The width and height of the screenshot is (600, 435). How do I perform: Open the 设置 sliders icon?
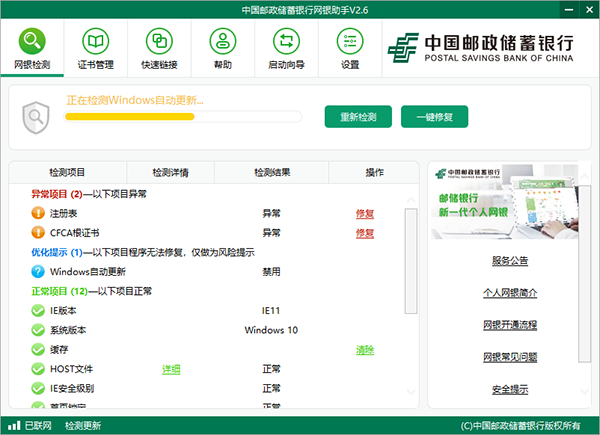[x=350, y=41]
